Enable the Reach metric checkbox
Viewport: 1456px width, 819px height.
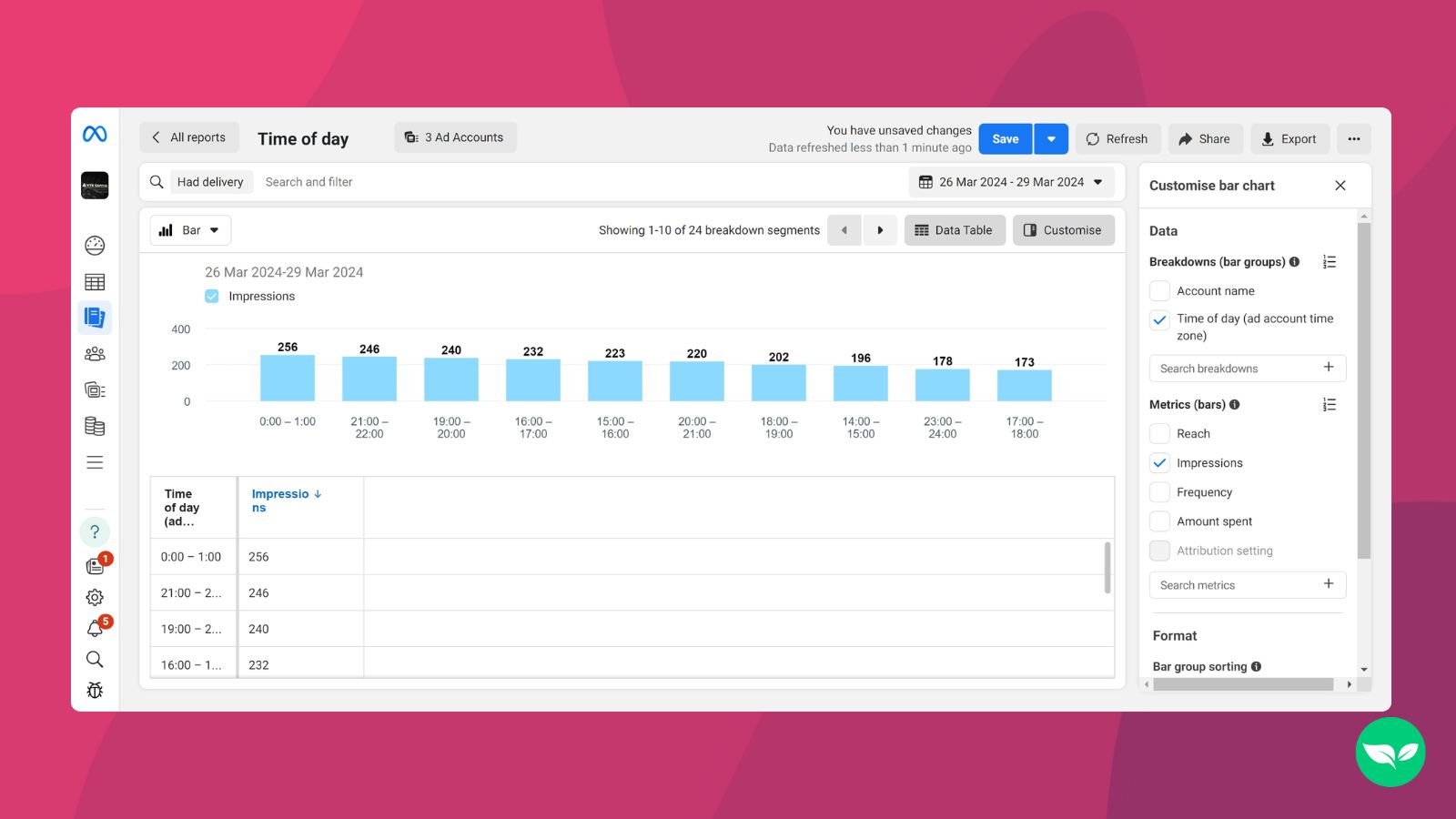[1159, 433]
